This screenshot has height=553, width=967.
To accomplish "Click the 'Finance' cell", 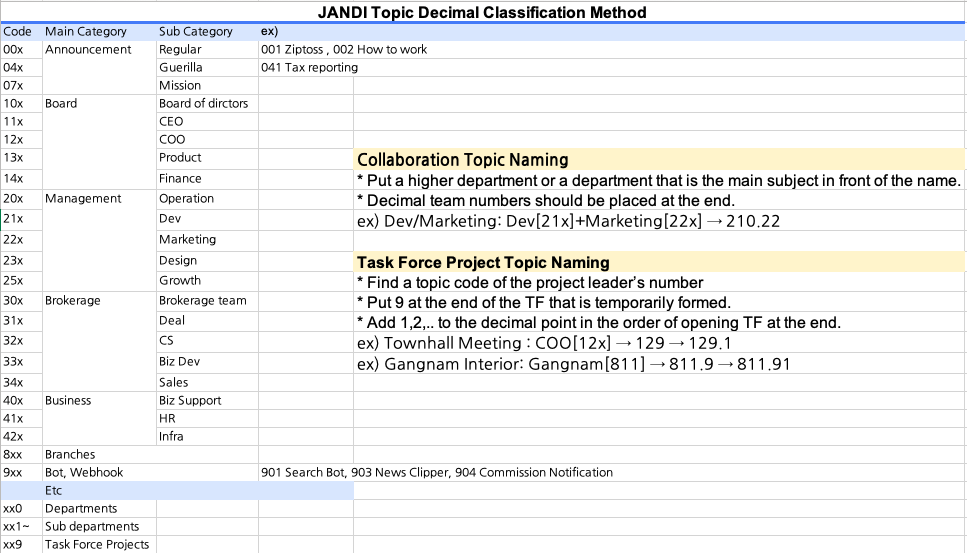I will [207, 179].
